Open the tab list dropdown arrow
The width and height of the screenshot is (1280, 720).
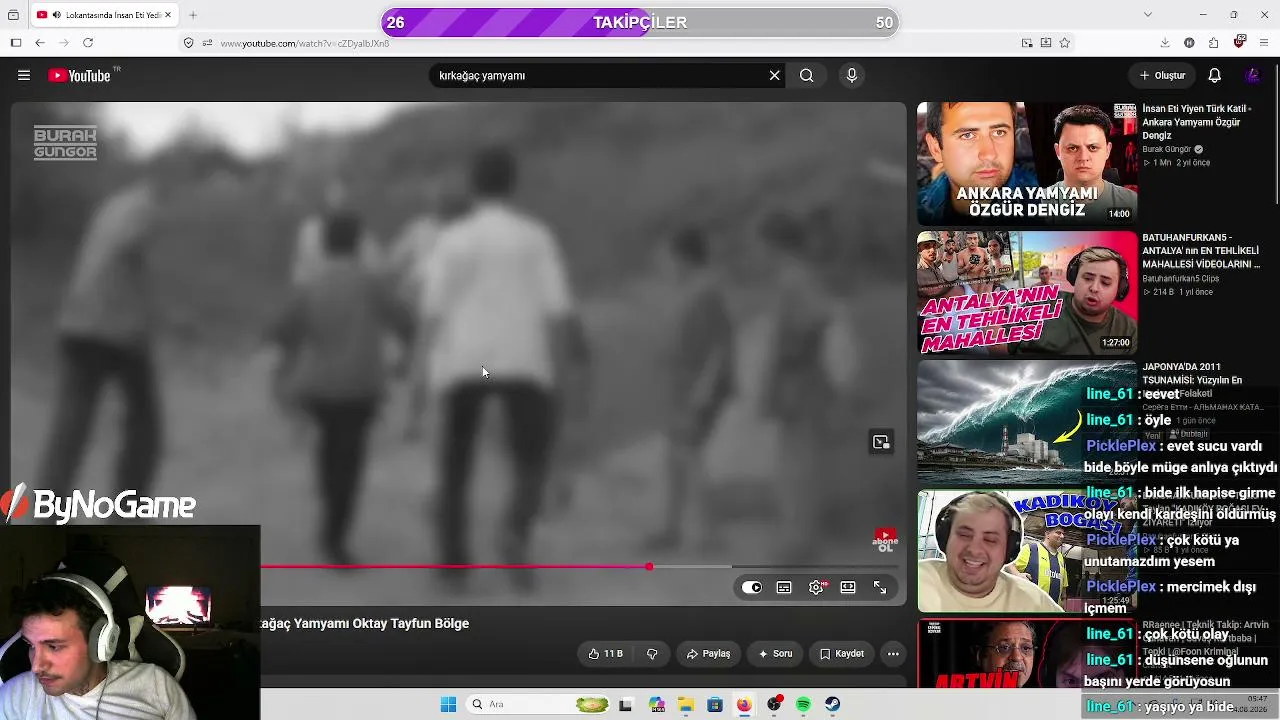1147,14
